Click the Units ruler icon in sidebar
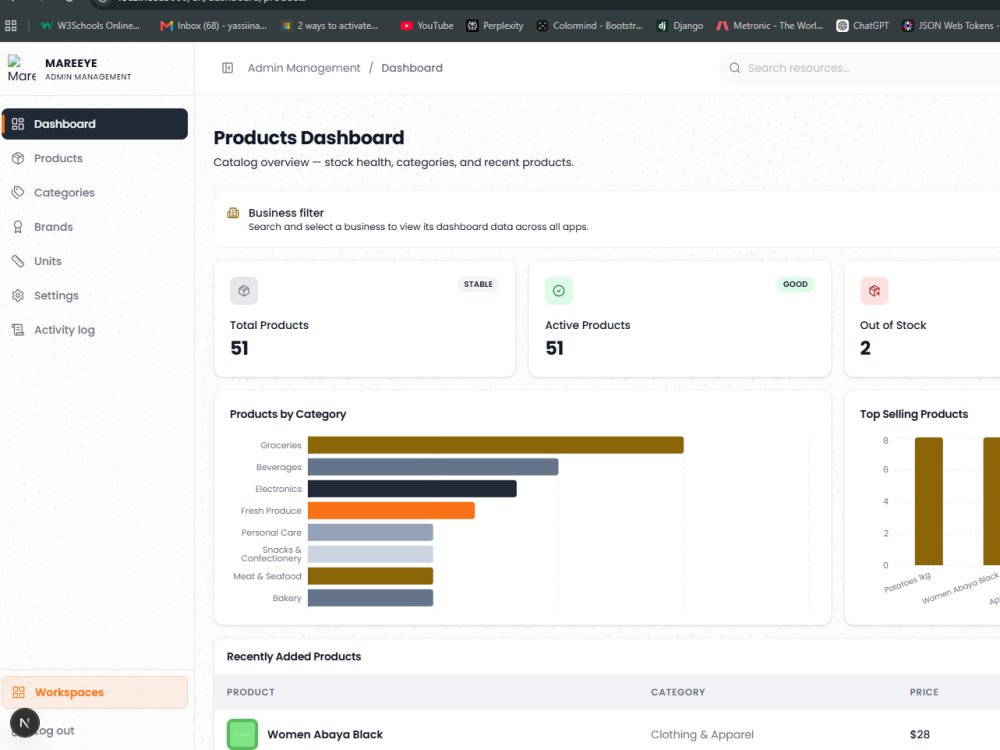Image resolution: width=1000 pixels, height=750 pixels. tap(18, 261)
